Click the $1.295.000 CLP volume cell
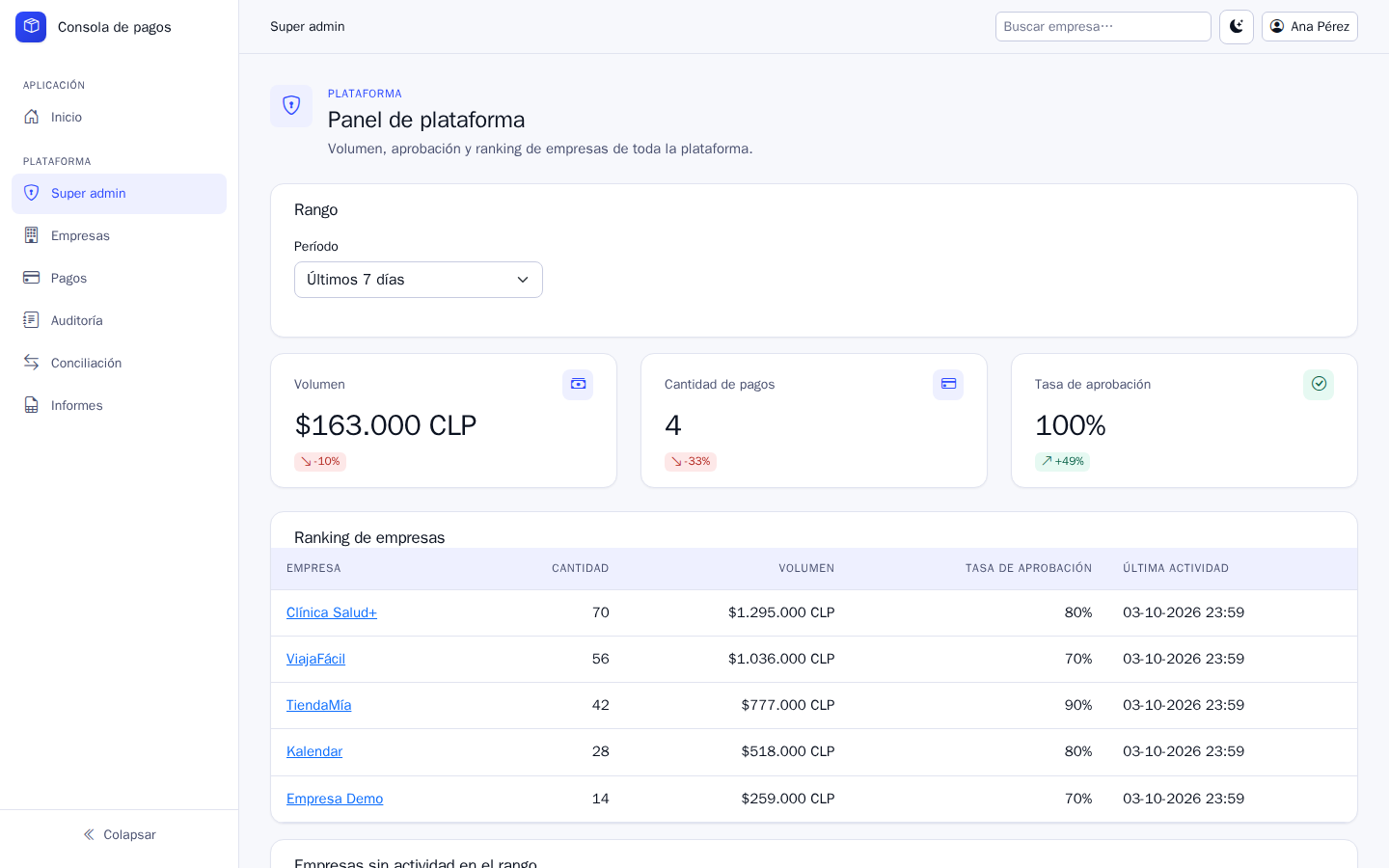This screenshot has width=1389, height=868. (781, 612)
